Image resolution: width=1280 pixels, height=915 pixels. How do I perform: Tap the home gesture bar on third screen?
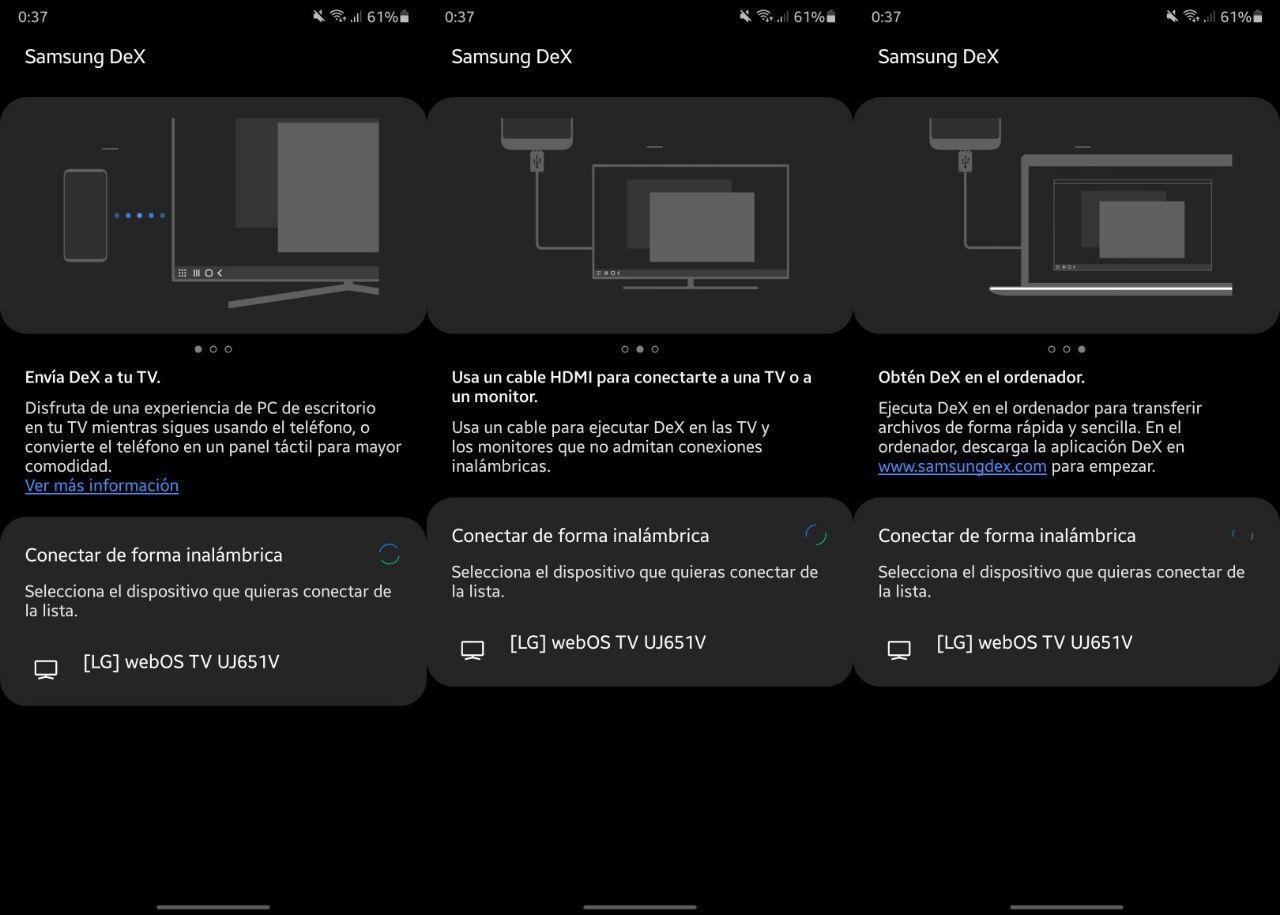[1066, 907]
